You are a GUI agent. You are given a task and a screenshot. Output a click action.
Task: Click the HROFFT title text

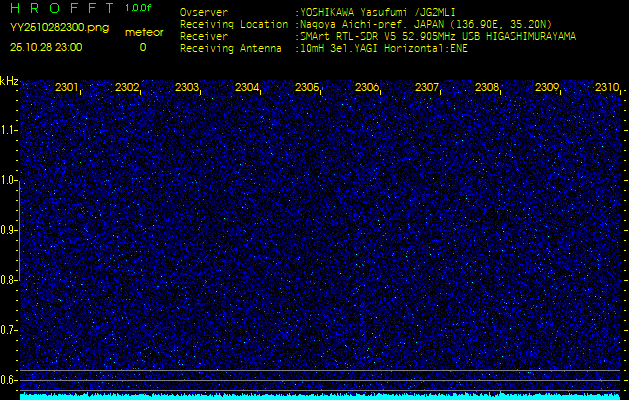point(62,8)
